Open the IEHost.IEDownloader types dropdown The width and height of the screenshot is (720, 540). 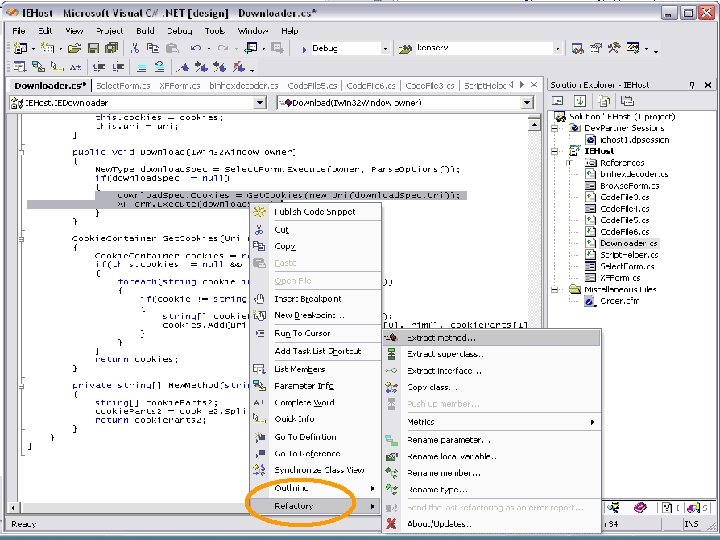click(x=260, y=102)
